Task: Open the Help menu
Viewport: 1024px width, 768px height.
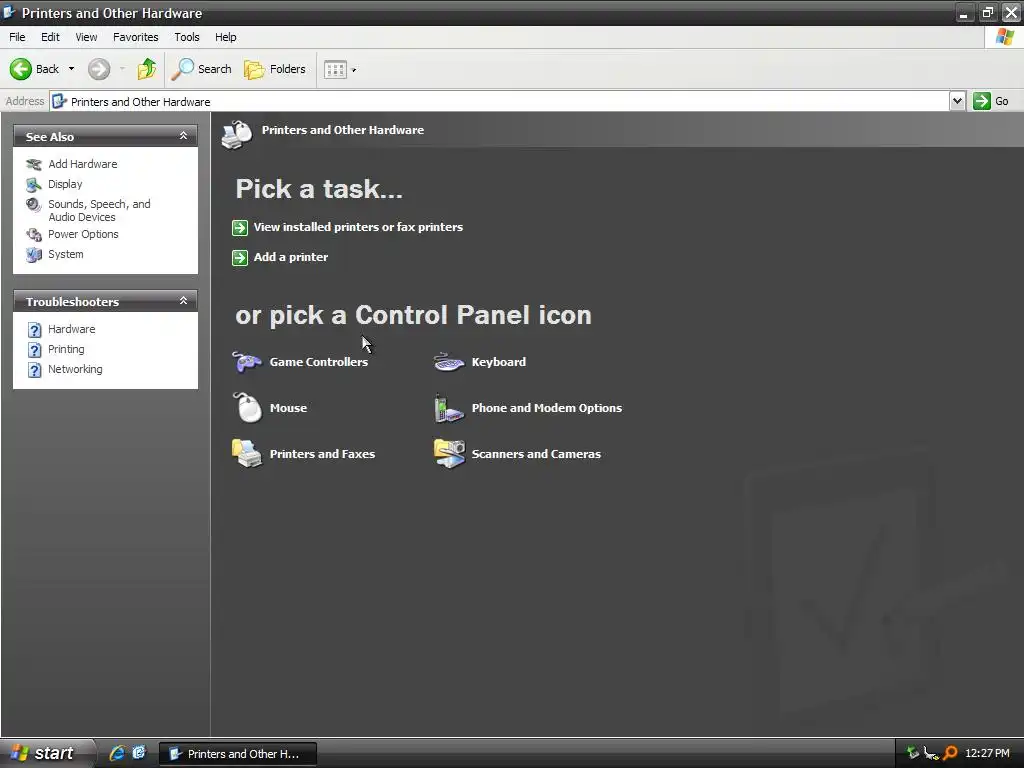Action: point(225,37)
